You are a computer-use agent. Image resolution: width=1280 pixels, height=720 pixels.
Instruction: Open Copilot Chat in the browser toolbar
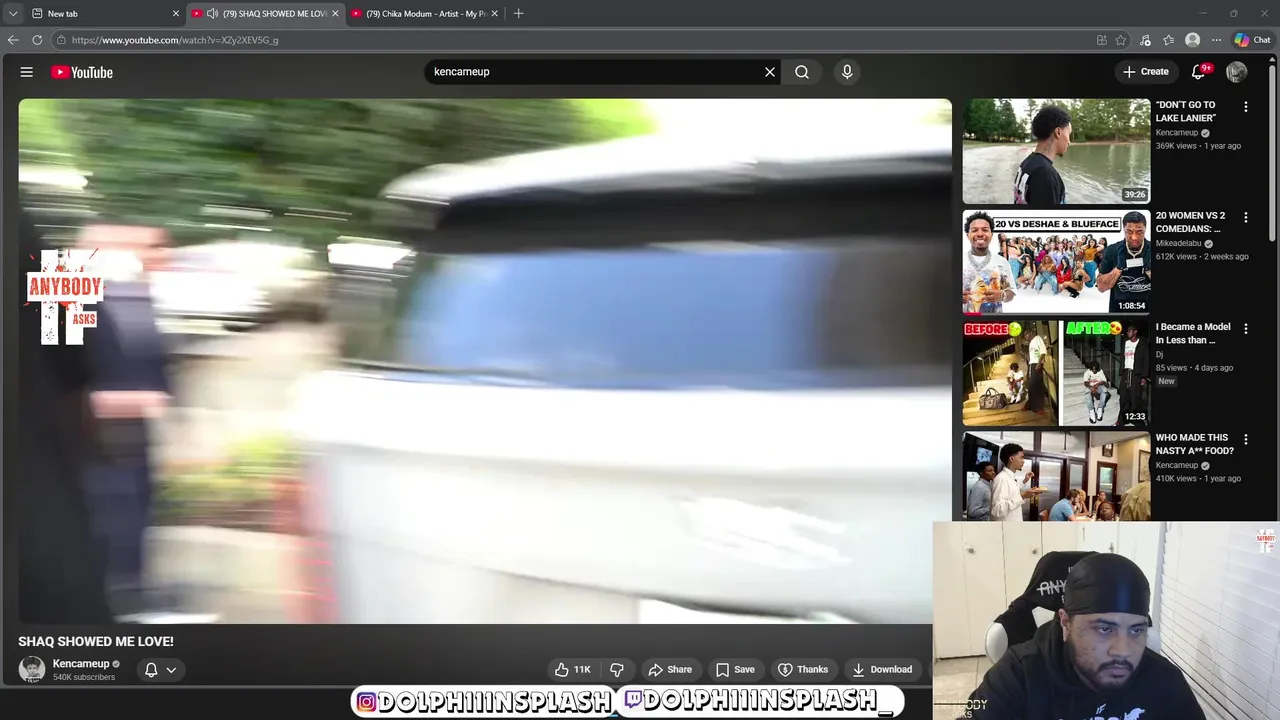point(1252,40)
